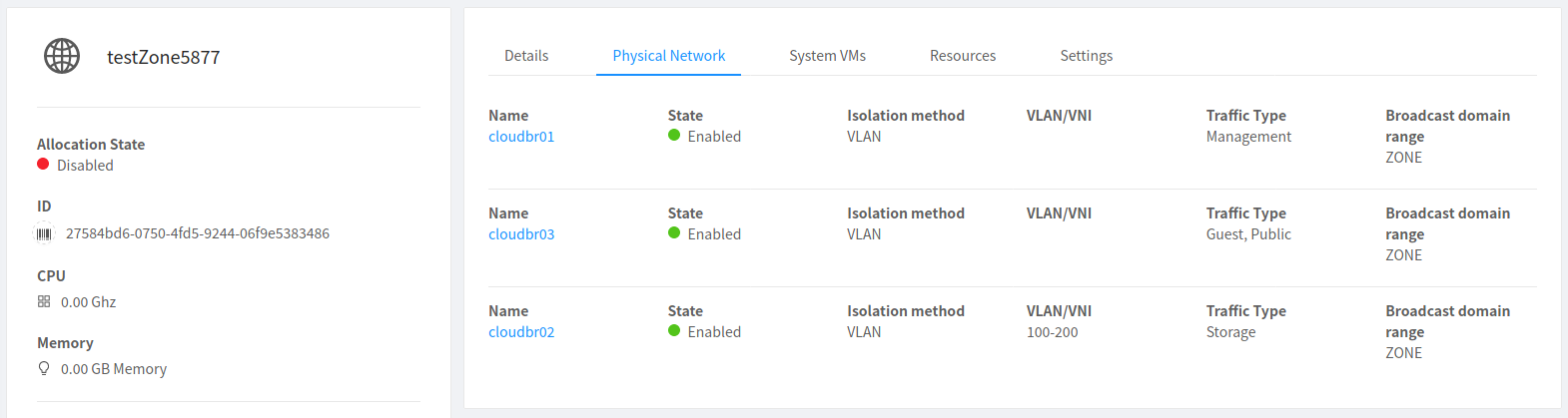
Task: Click green Enabled dot for cloudbr03
Action: point(674,233)
